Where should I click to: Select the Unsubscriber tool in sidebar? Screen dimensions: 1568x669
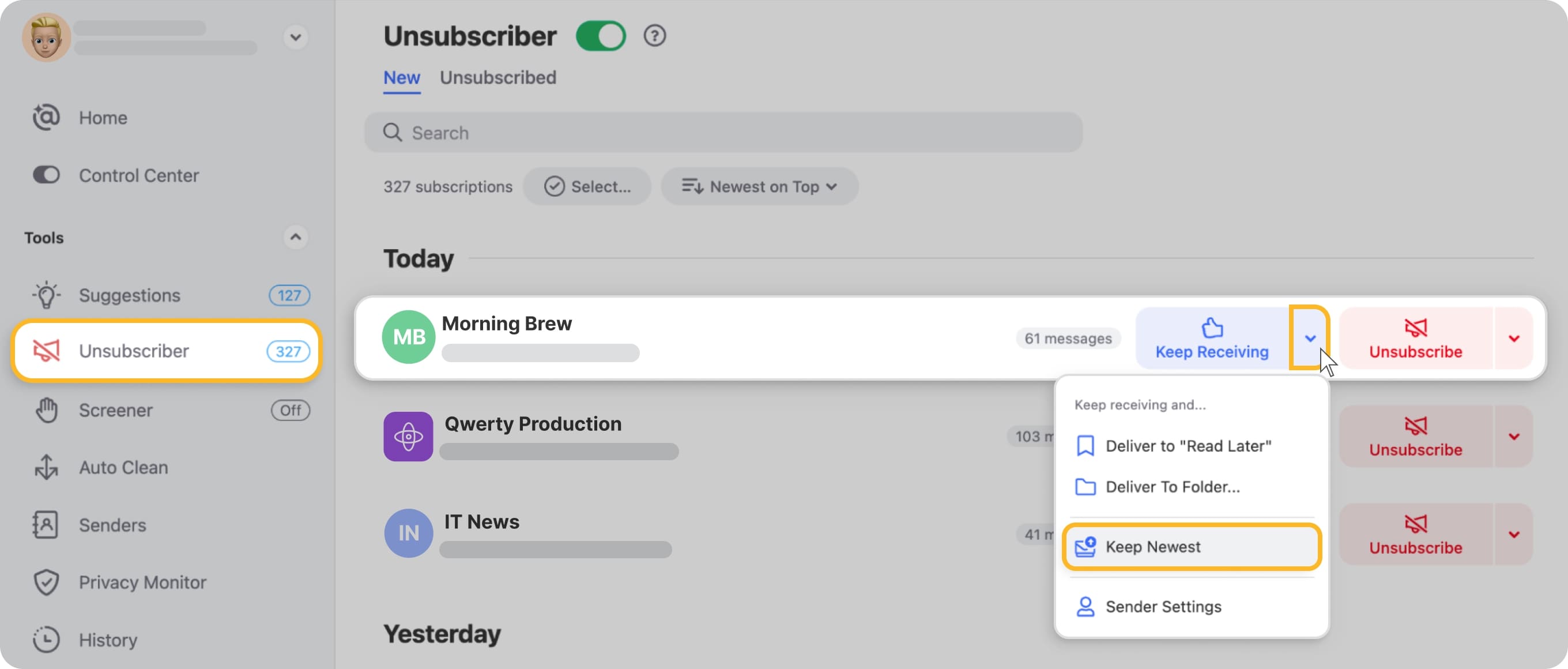tap(133, 351)
